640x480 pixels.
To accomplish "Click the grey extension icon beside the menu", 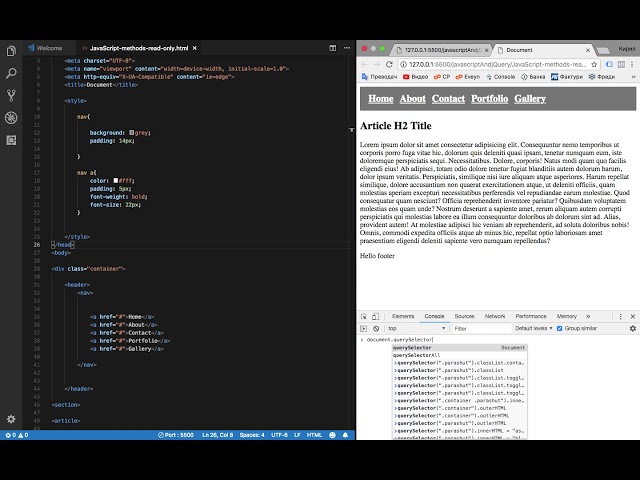I will point(621,64).
